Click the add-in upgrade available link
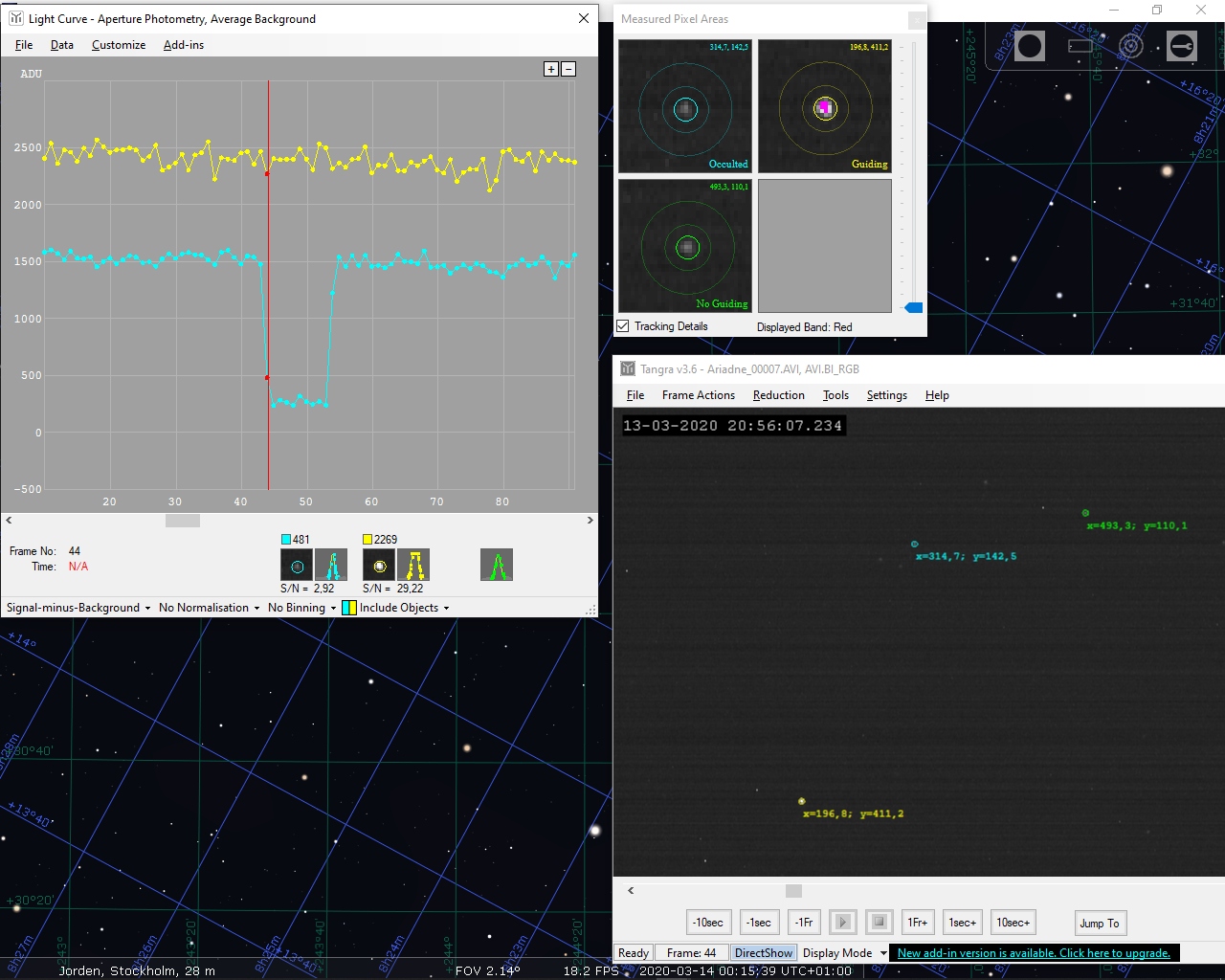 pyautogui.click(x=1034, y=953)
